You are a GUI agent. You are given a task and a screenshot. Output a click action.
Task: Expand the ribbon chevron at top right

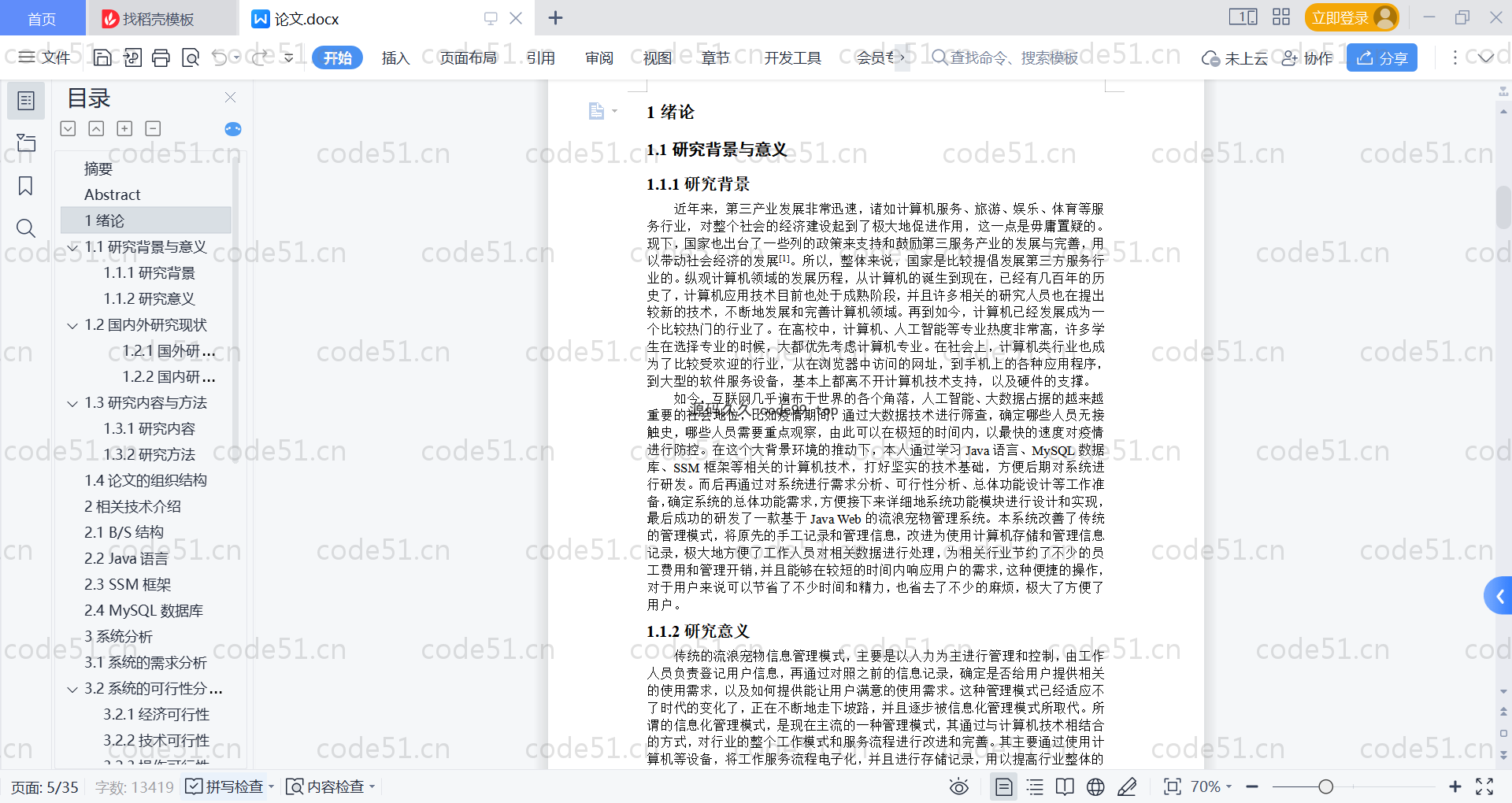pyautogui.click(x=1486, y=57)
